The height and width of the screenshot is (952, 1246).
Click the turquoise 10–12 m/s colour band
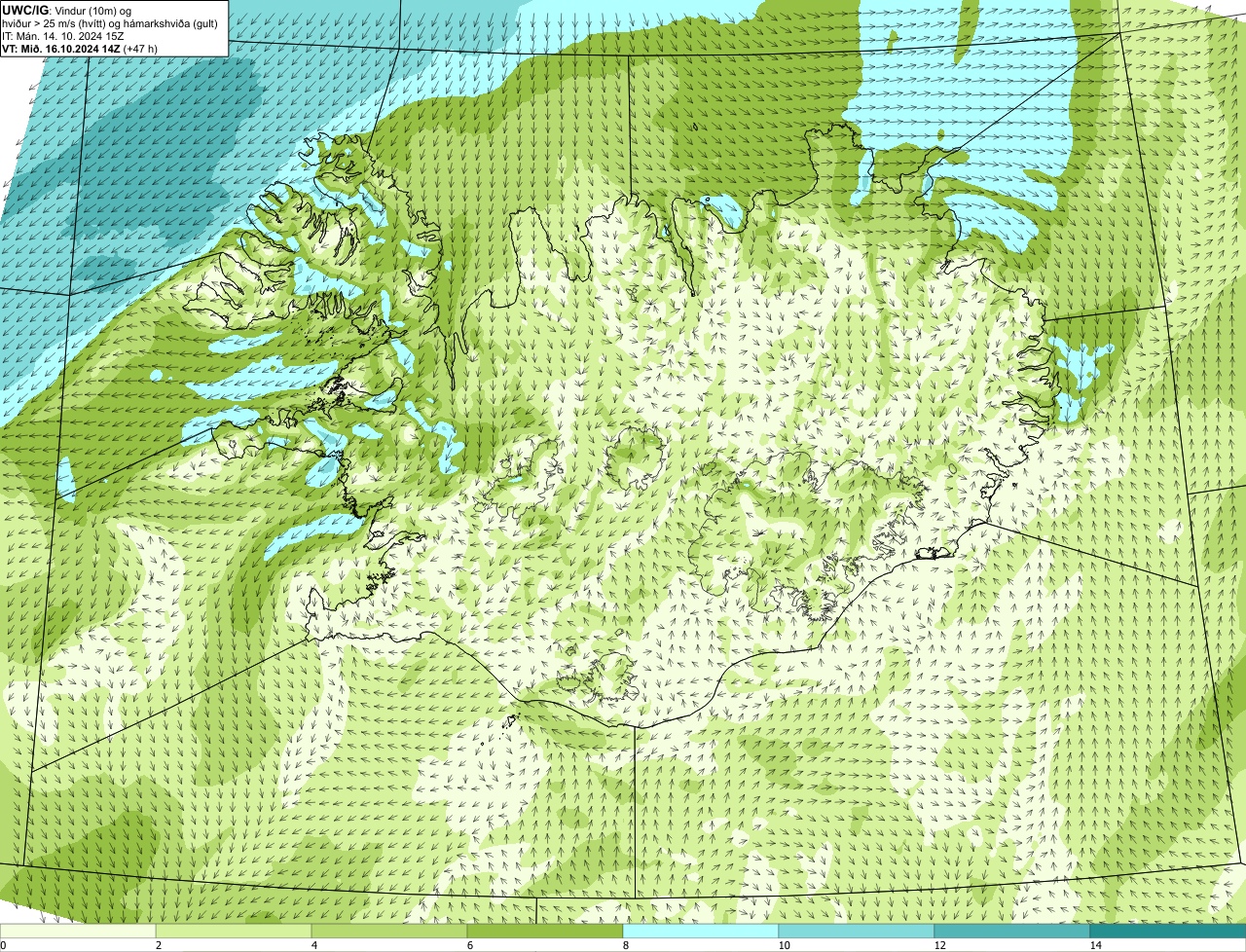857,931
